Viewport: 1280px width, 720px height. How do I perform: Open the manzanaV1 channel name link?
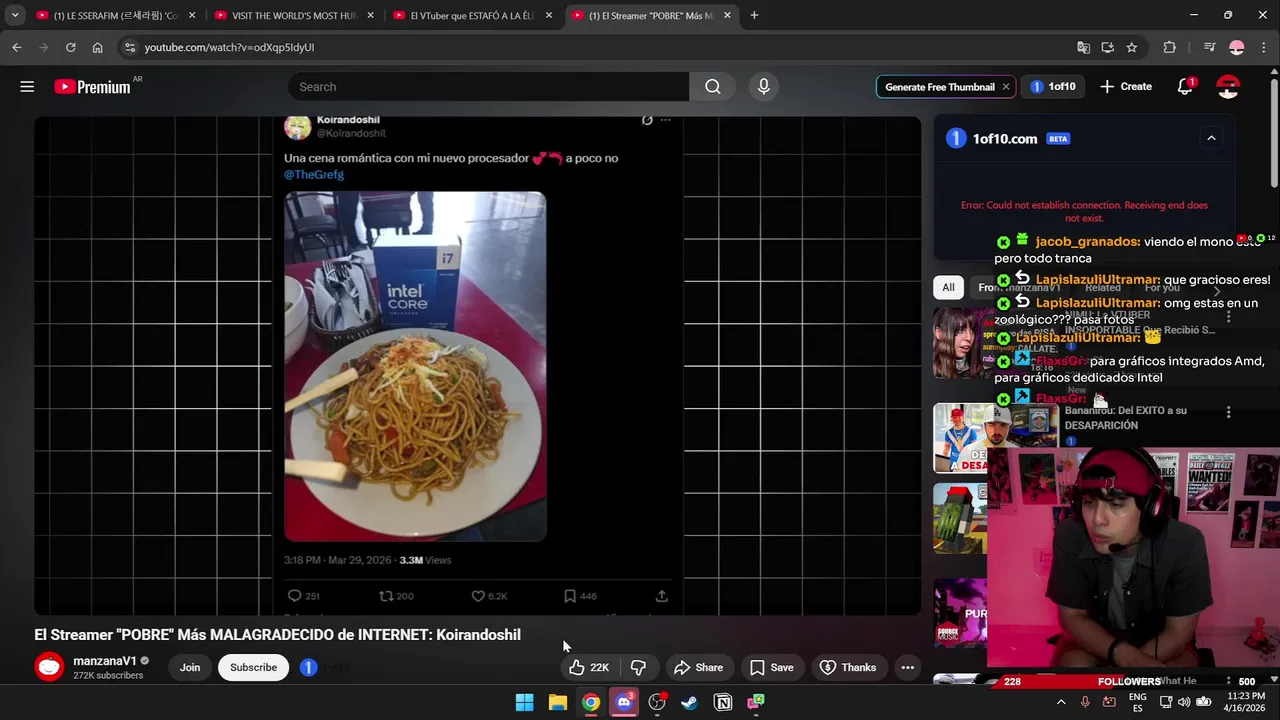click(x=105, y=661)
